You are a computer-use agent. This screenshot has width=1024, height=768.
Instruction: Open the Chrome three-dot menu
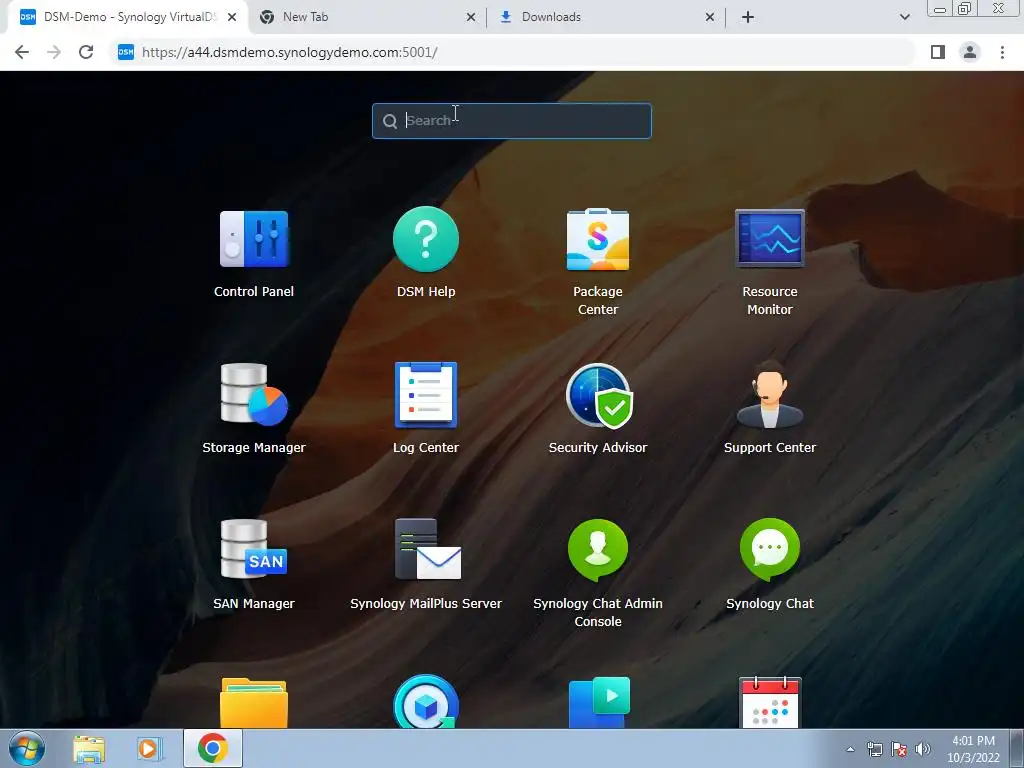point(1002,52)
